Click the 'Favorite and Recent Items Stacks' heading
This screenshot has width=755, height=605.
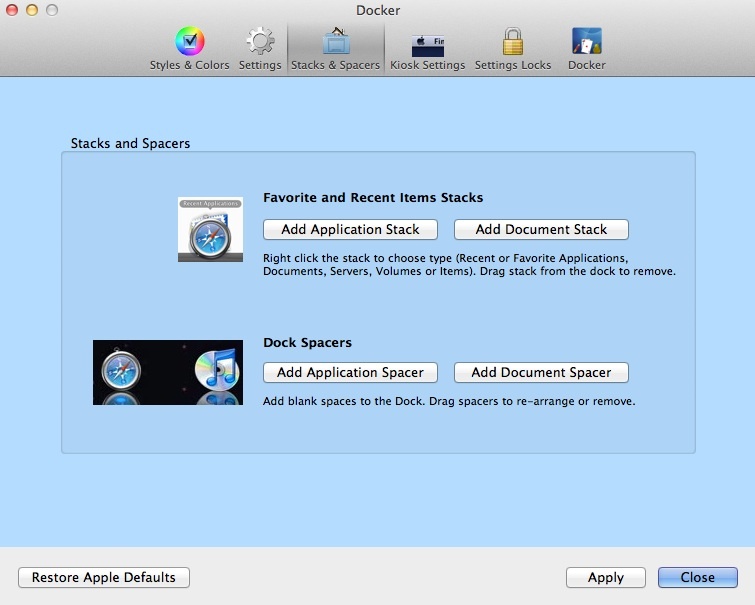(x=373, y=197)
